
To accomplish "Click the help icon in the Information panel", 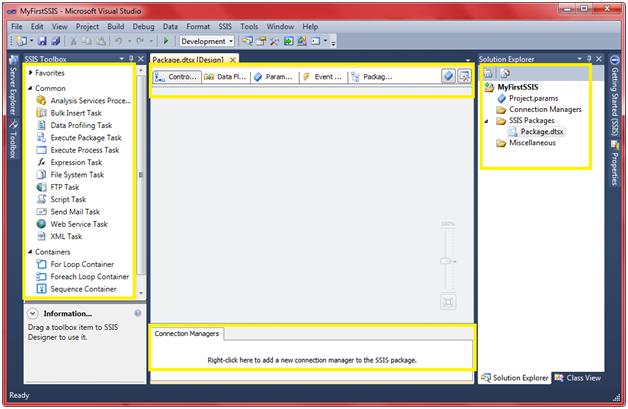I will 138,313.
